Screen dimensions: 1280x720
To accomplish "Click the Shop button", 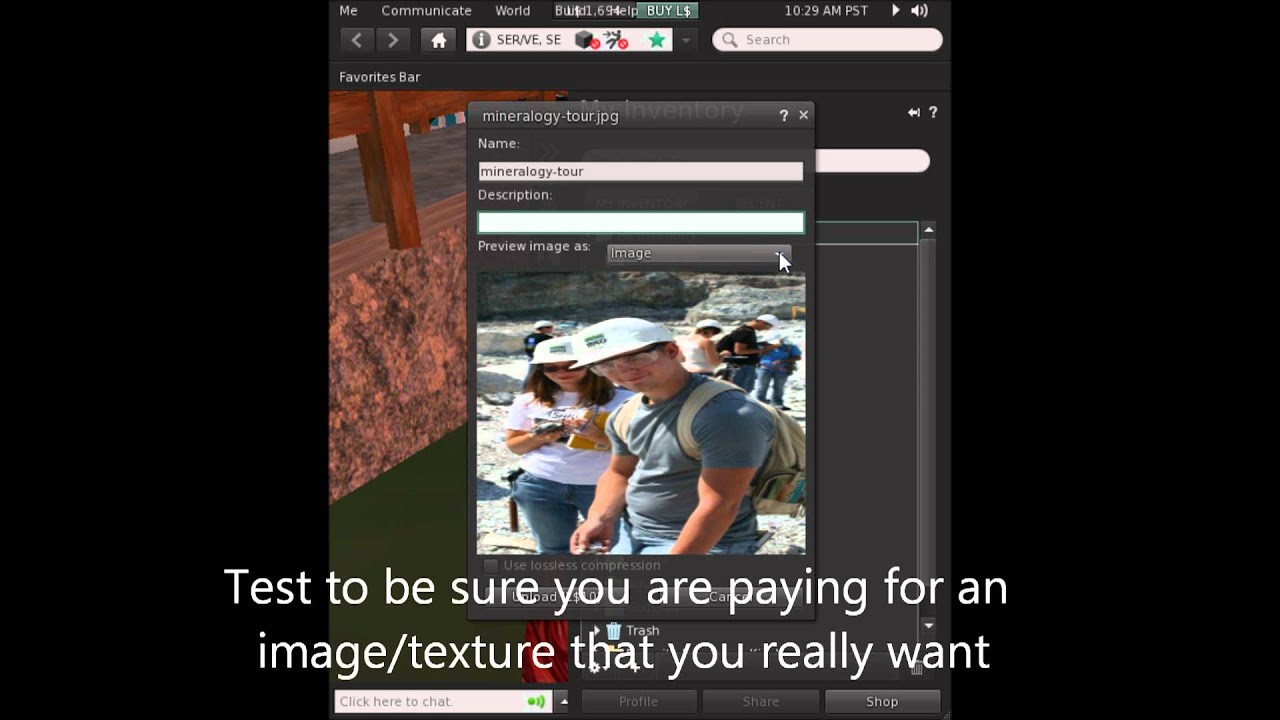I will (882, 702).
